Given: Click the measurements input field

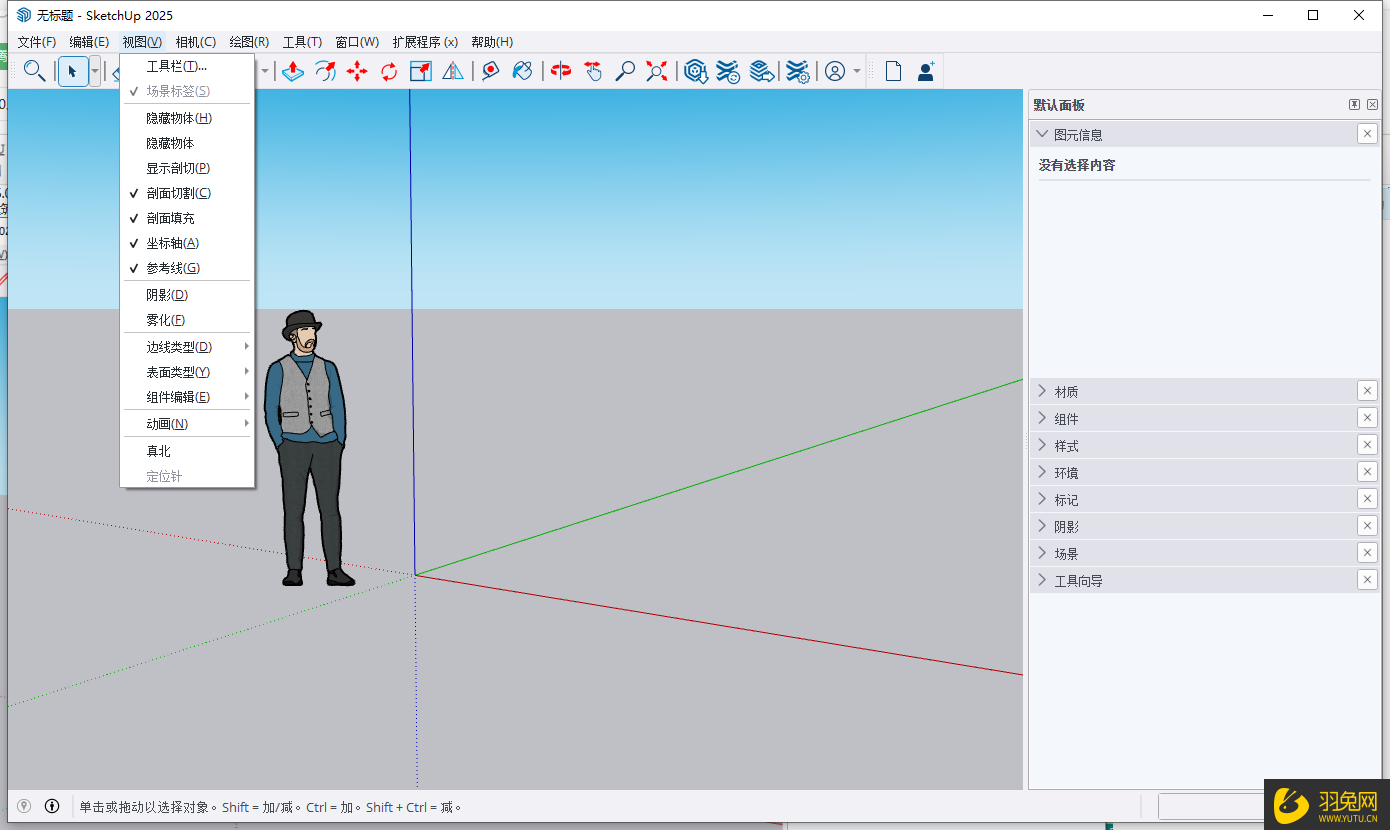Looking at the screenshot, I should [1210, 806].
